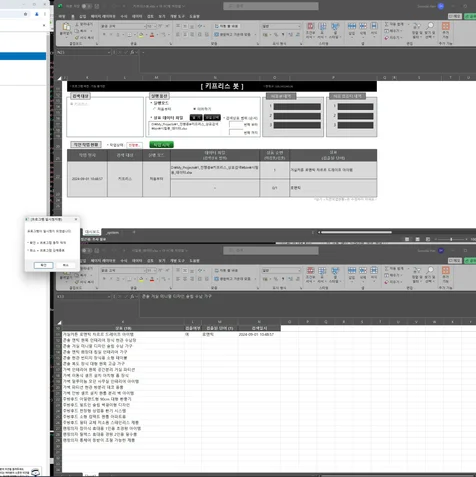Click the Find & Select magnifier in upper ribbon
Image resolution: width=476 pixels, height=477 pixels.
[430, 30]
